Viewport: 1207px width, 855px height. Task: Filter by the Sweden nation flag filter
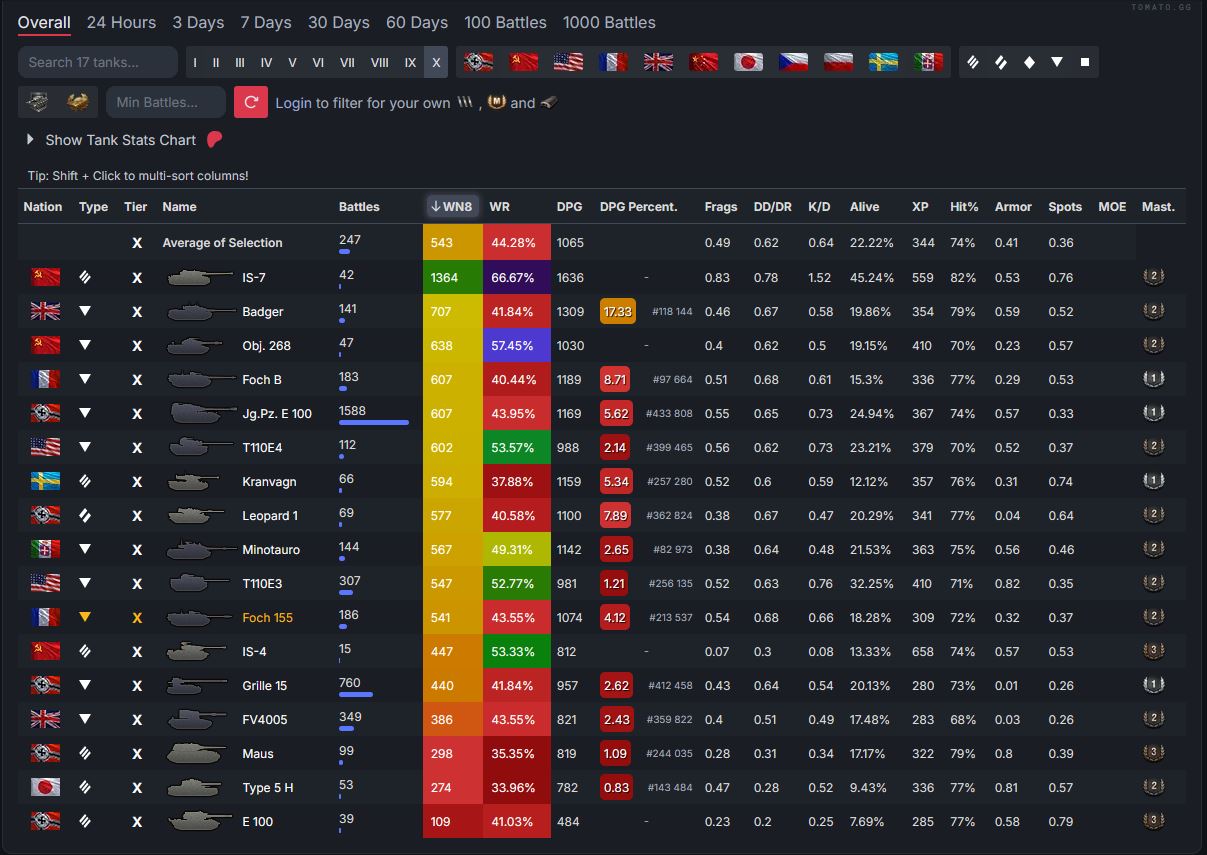(x=883, y=62)
